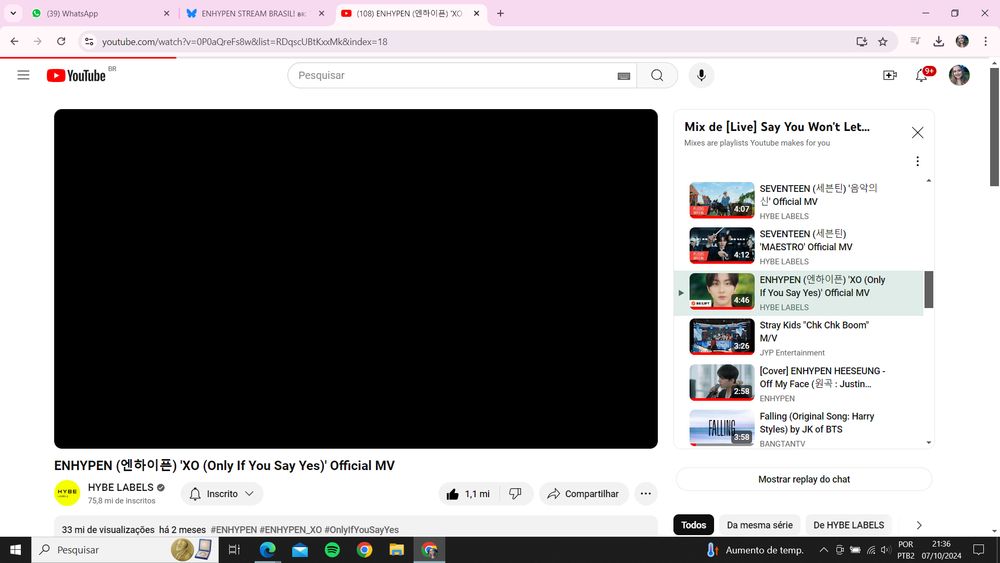The image size is (1000, 563).
Task: Click the #ENHYPEN_XO hashtag
Action: (291, 530)
